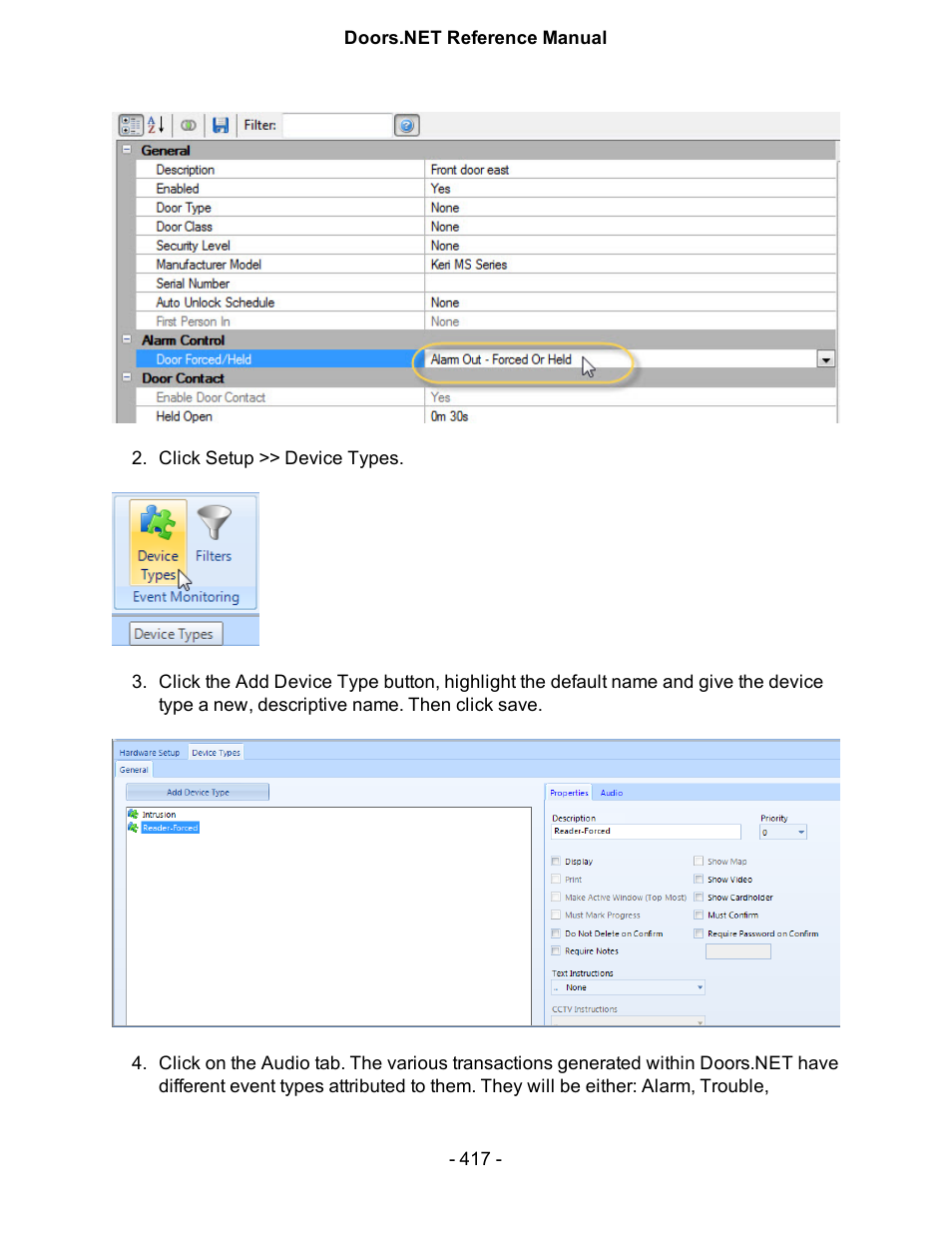
Task: Click the Security Level property label
Action: click(x=193, y=246)
